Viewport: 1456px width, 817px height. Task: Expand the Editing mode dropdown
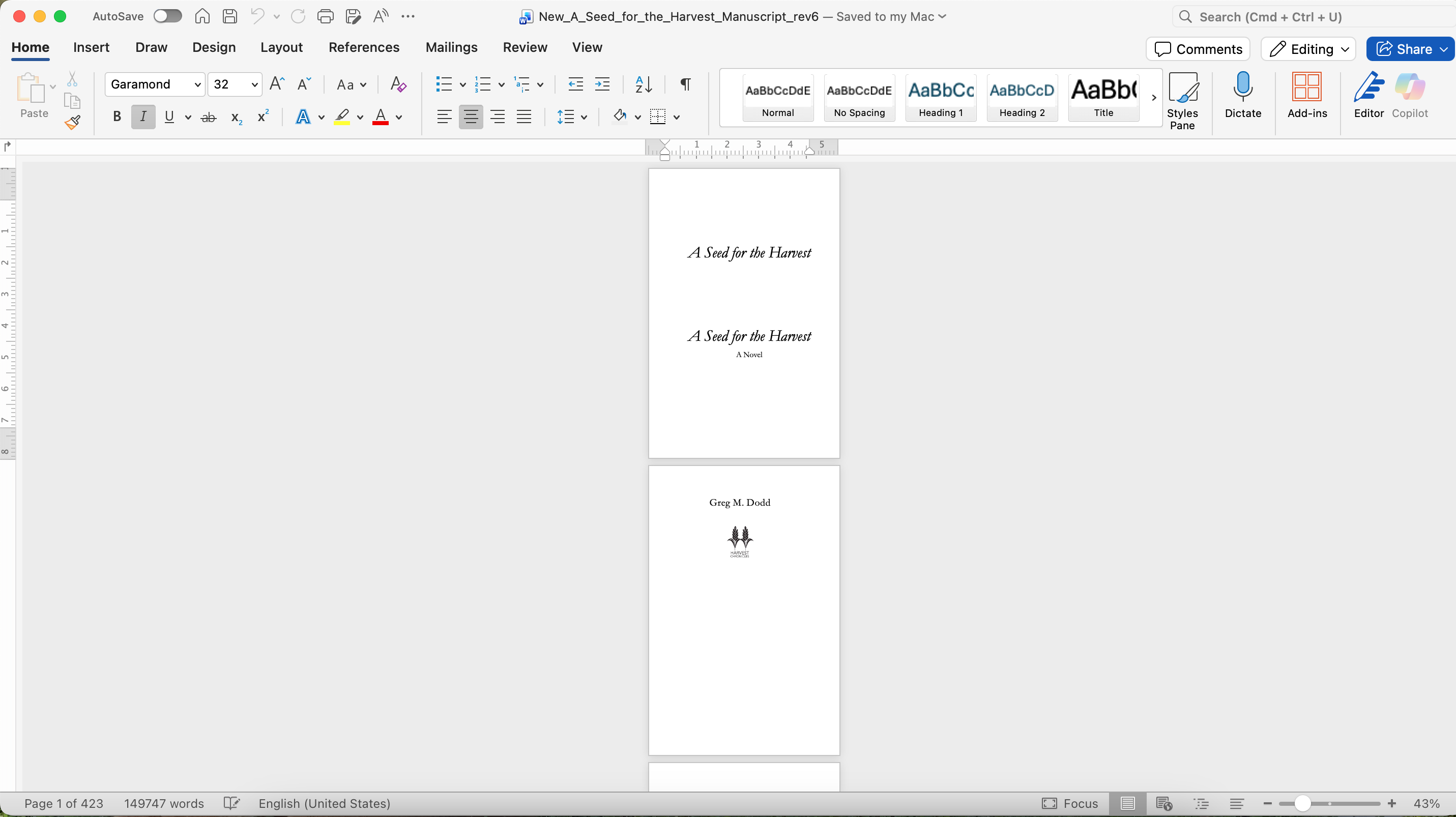(1308, 49)
